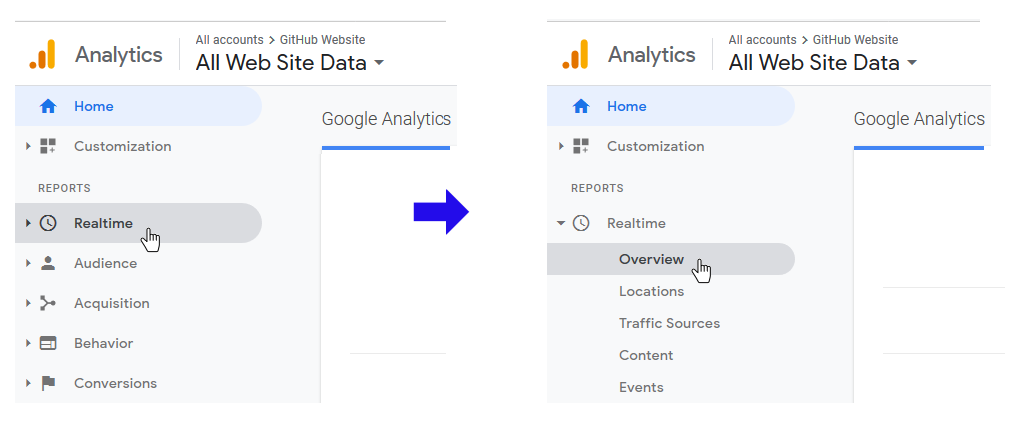Expand the Audience section arrow
Viewport: 1030px width, 422px height.
click(x=28, y=264)
